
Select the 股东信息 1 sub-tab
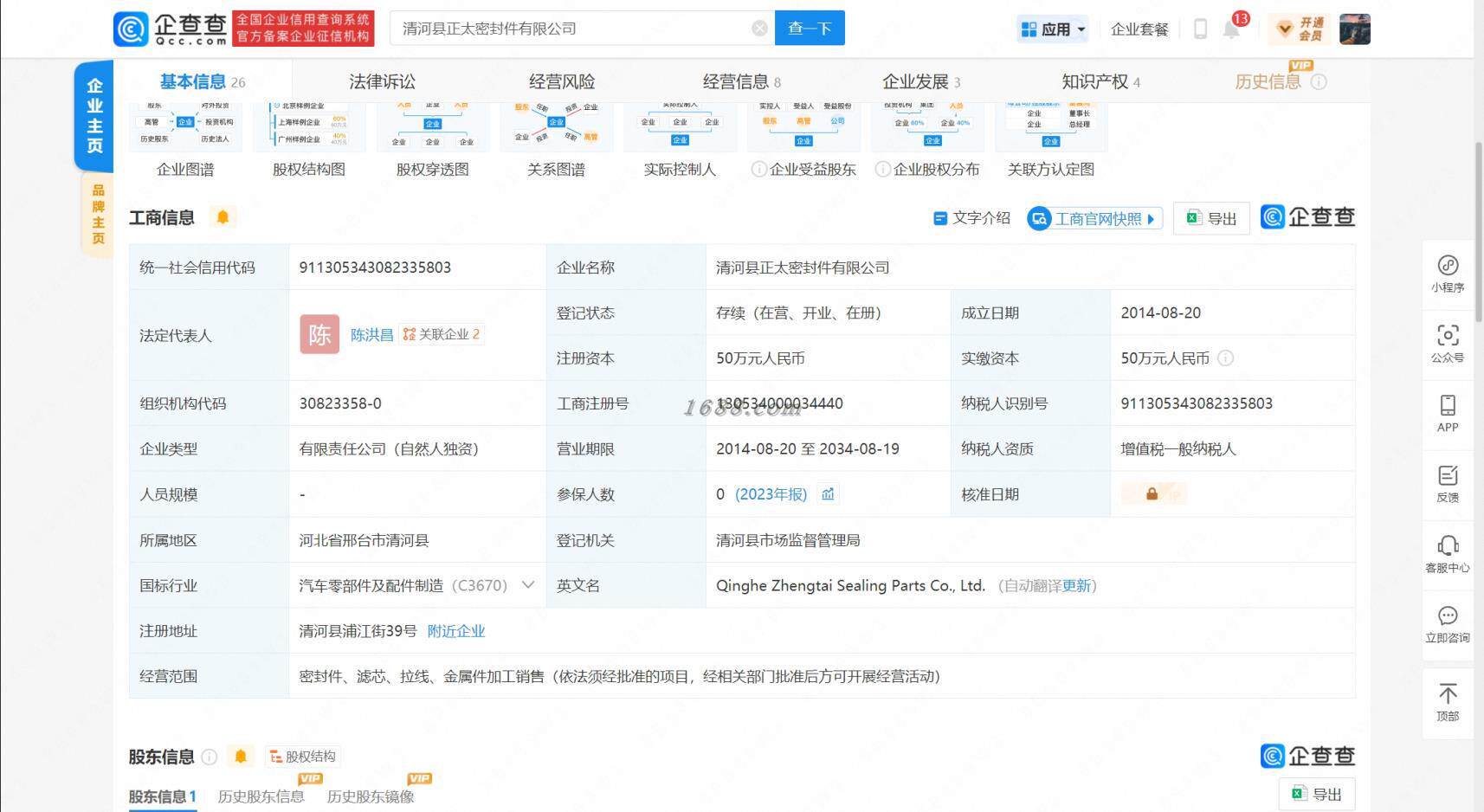pos(163,796)
